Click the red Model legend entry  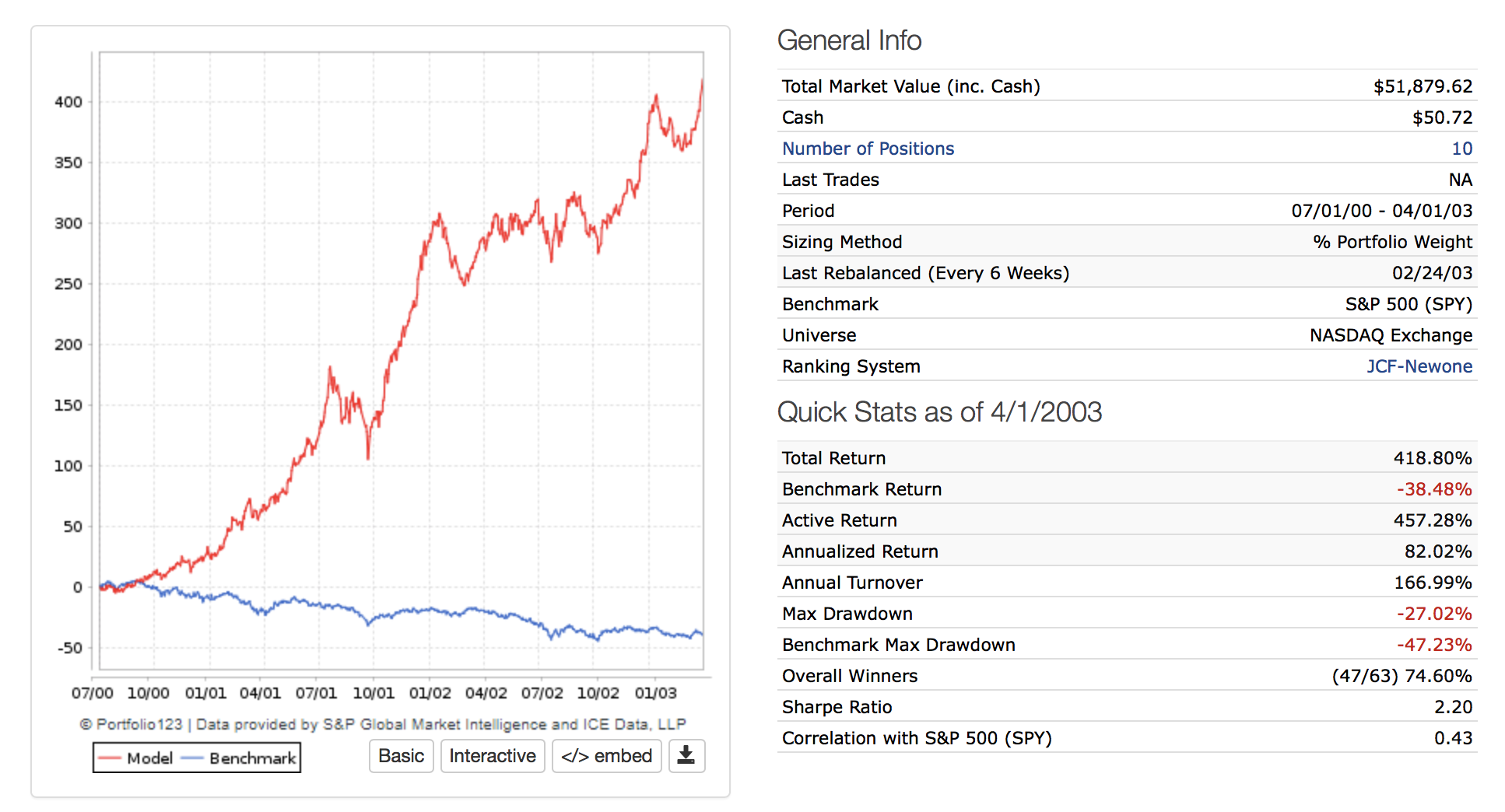click(x=137, y=758)
